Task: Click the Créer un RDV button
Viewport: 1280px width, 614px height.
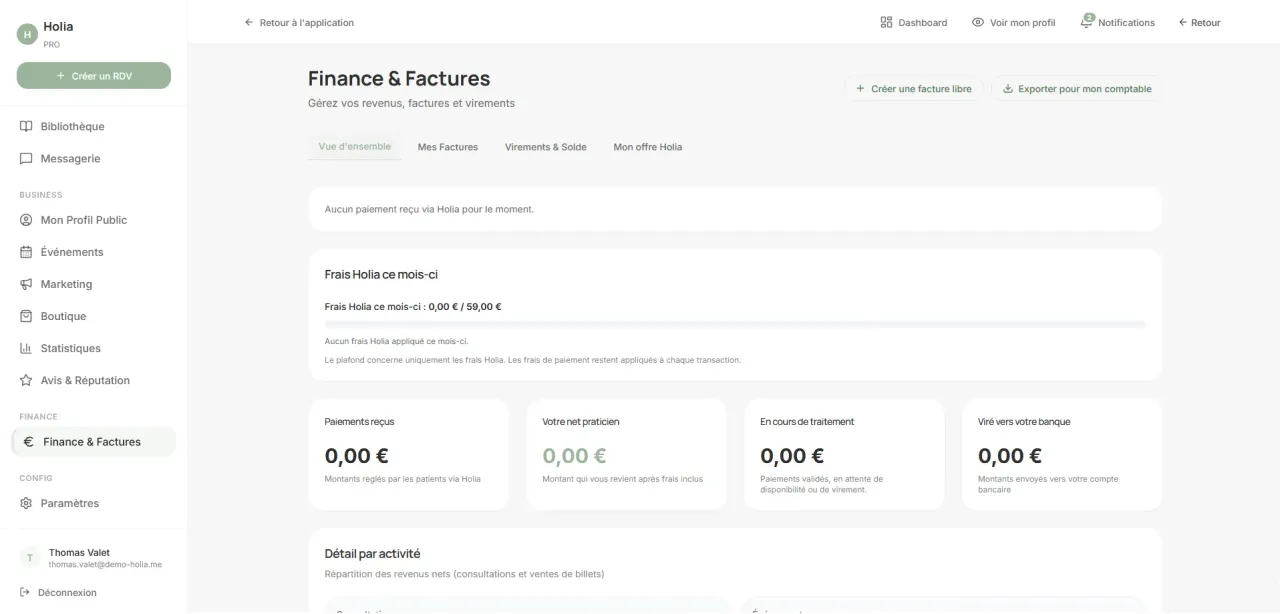Action: 94,76
